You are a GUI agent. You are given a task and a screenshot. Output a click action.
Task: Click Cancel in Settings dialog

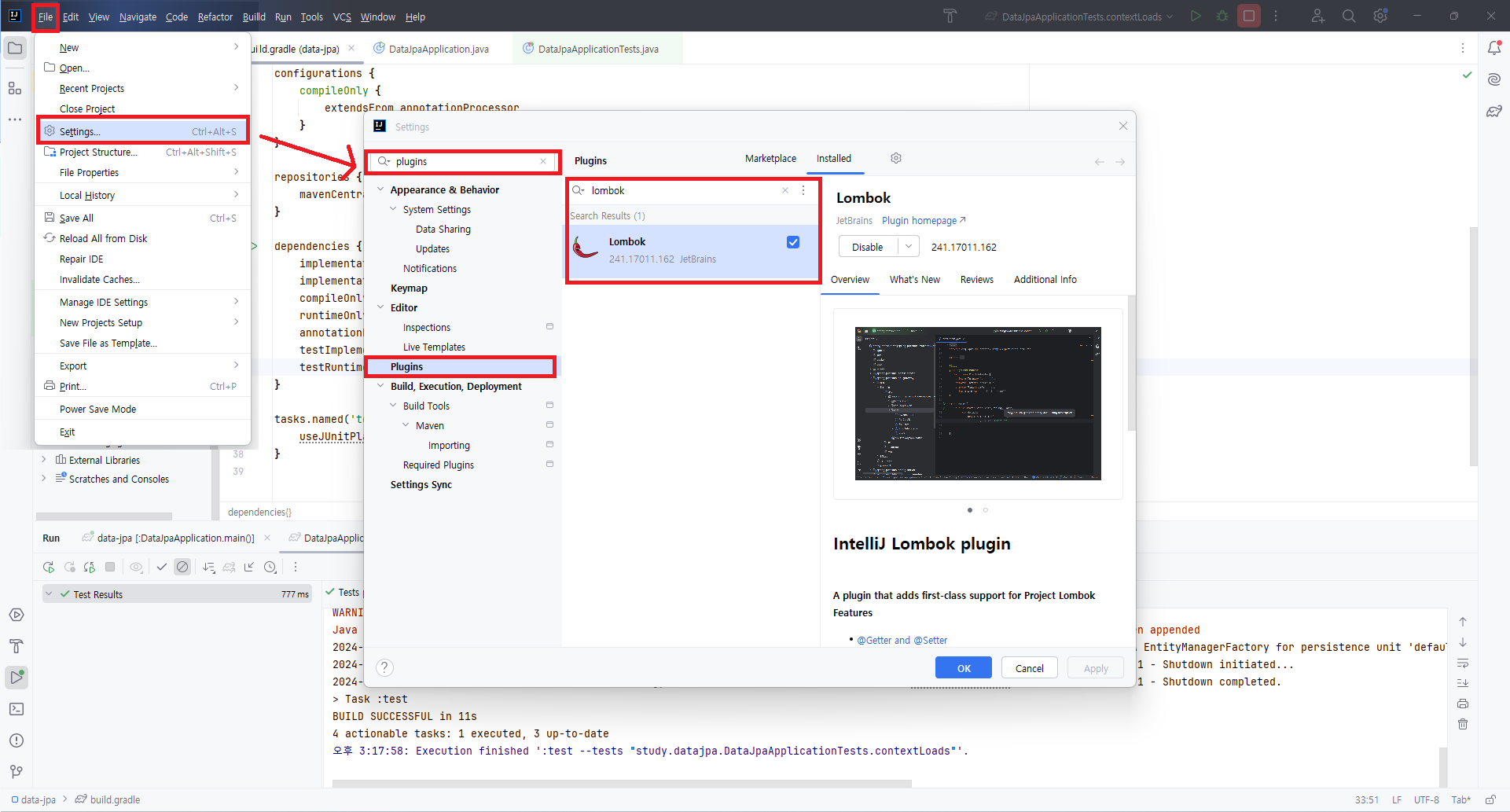click(x=1029, y=668)
